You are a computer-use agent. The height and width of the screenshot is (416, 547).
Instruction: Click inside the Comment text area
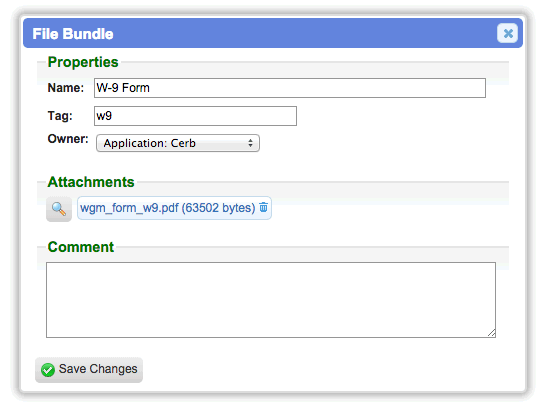pos(271,300)
